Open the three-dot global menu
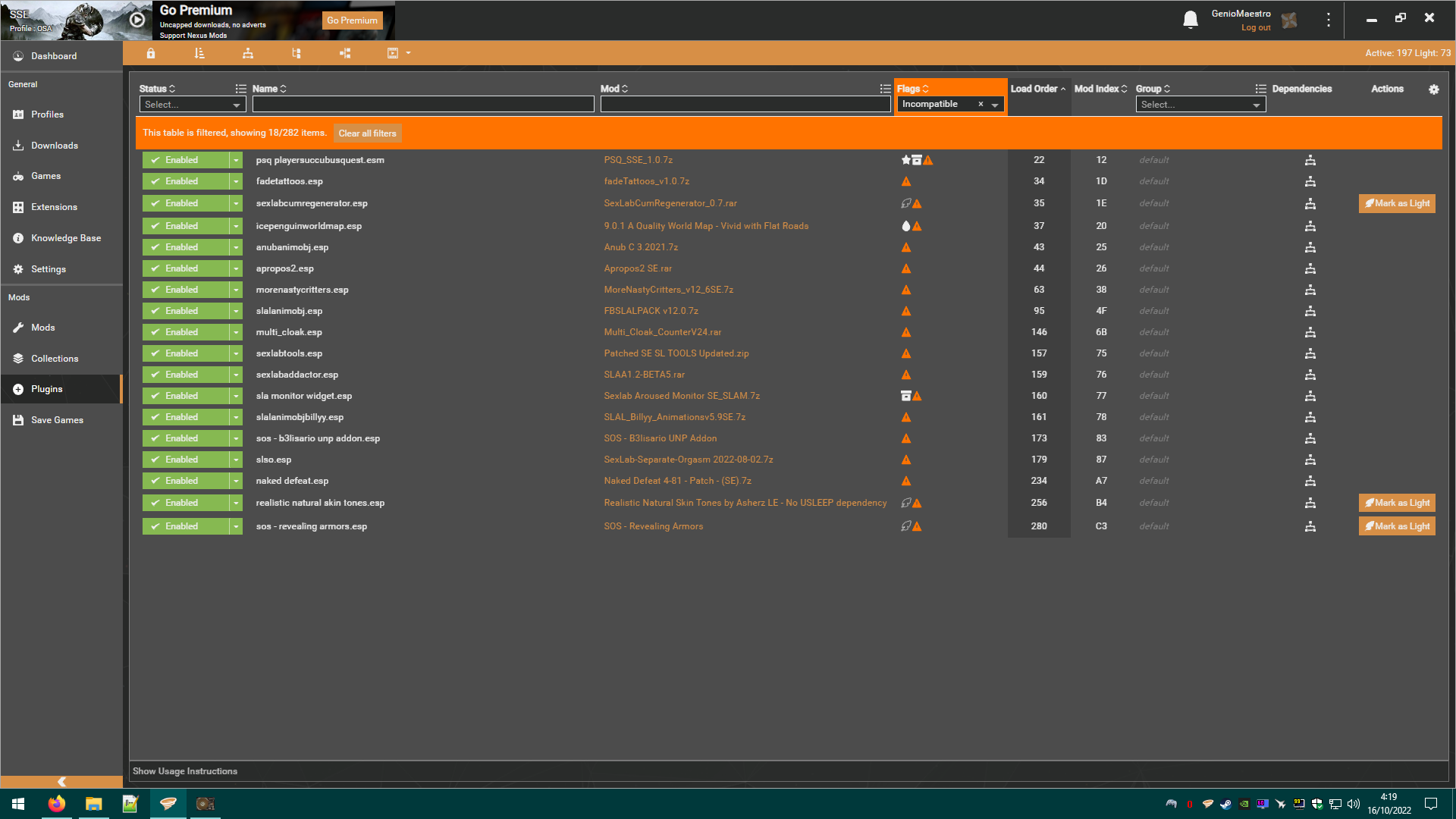This screenshot has width=1456, height=819. tap(1329, 20)
